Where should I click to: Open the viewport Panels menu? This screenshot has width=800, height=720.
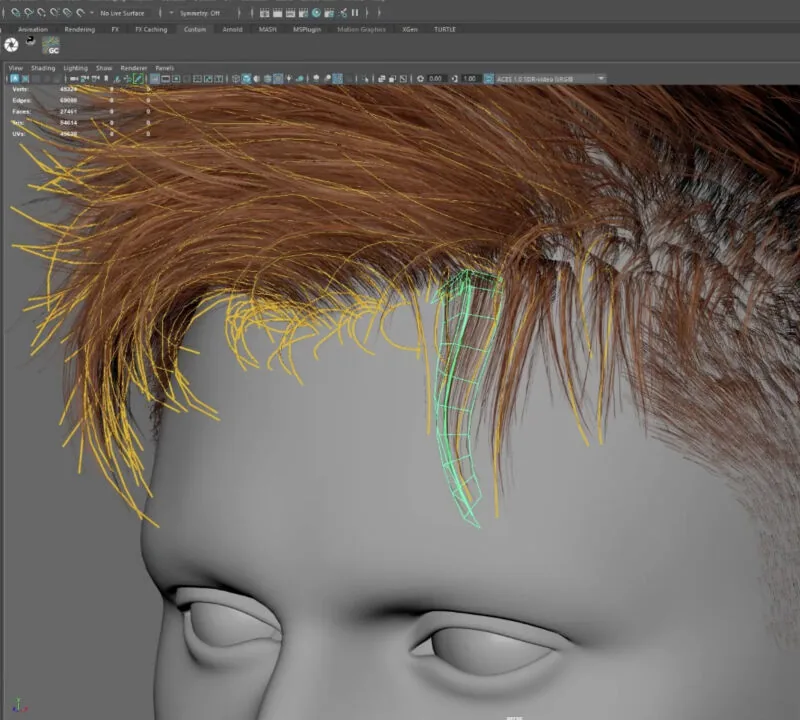[165, 68]
